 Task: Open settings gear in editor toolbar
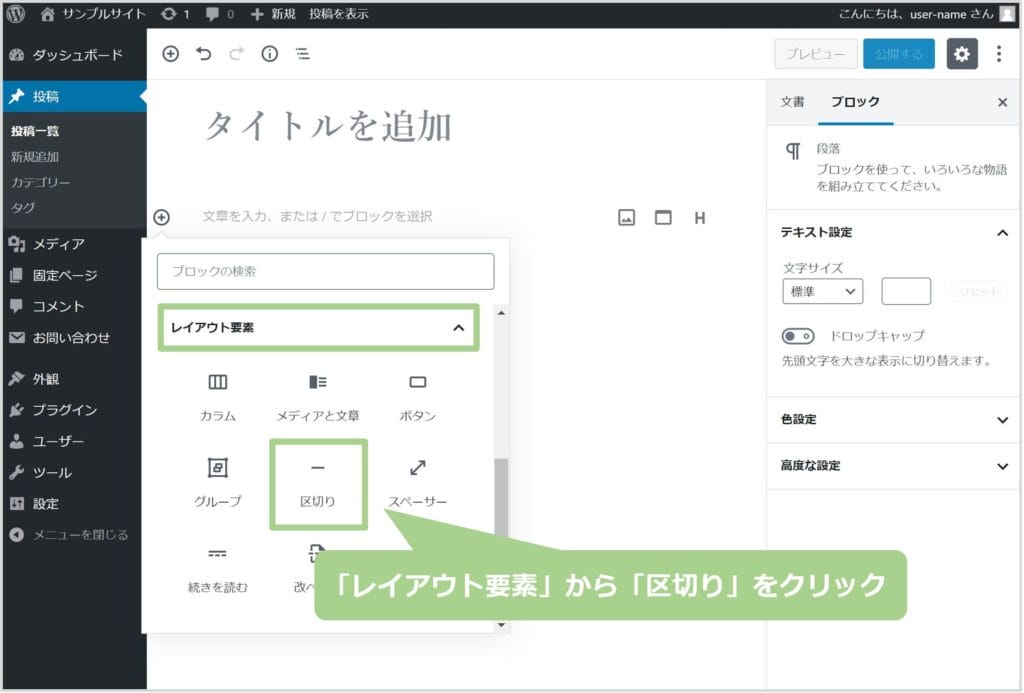click(962, 54)
